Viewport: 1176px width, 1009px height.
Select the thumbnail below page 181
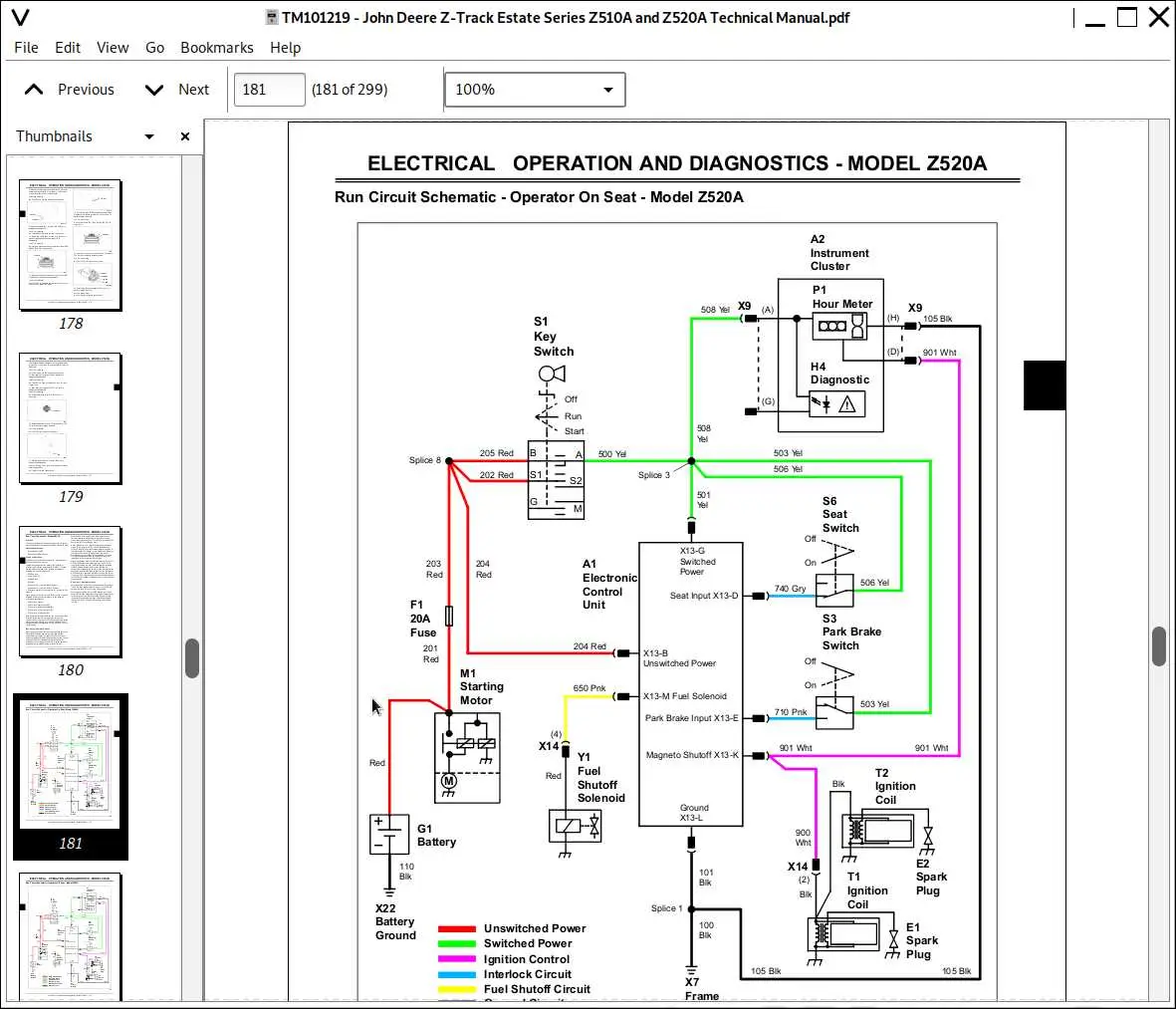click(x=71, y=936)
